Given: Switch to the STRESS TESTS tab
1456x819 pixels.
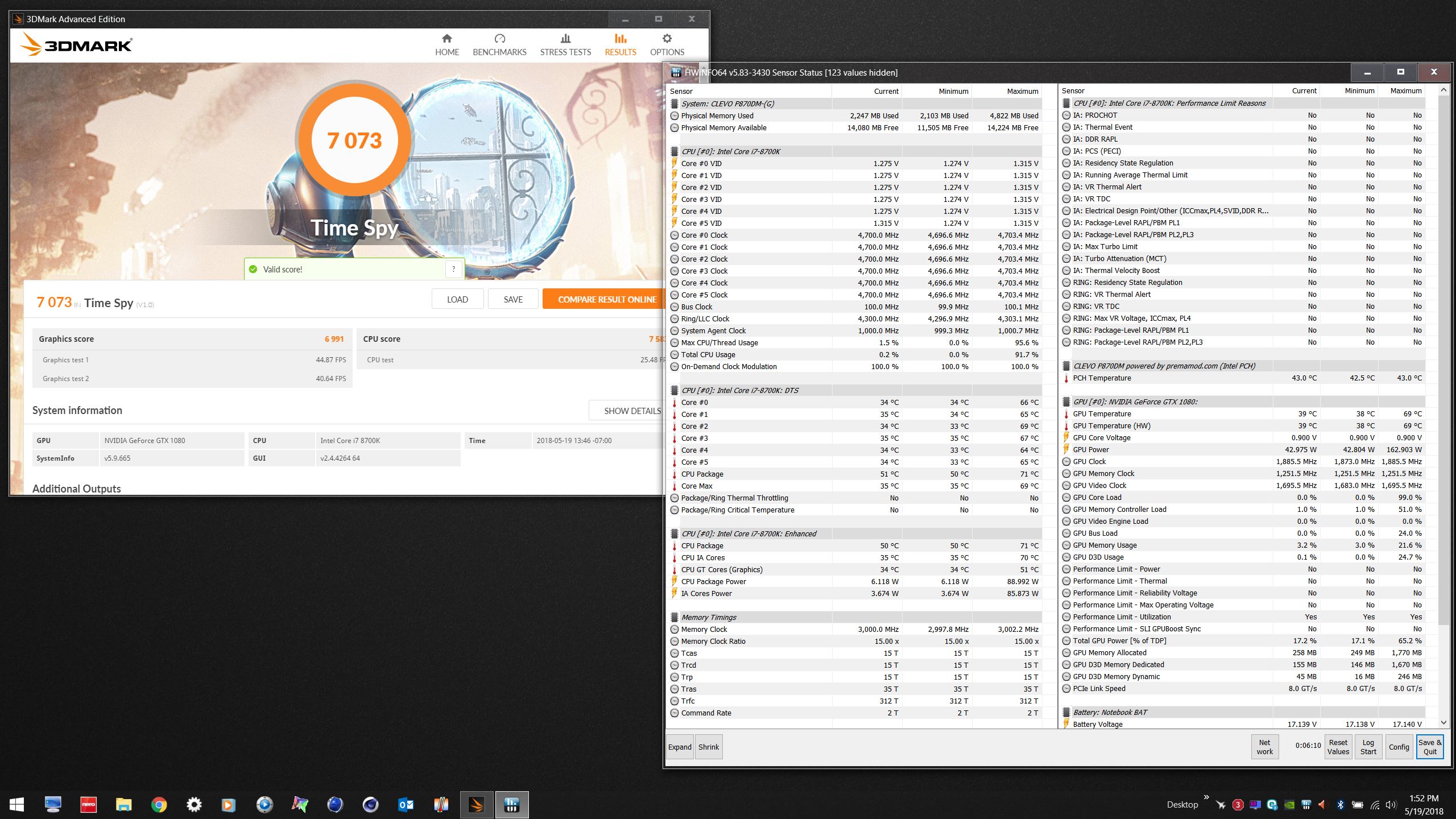Looking at the screenshot, I should click(x=565, y=45).
